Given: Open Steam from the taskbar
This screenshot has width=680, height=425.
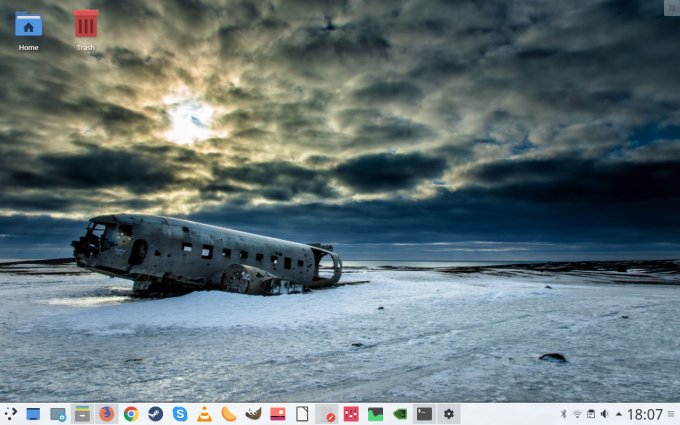Looking at the screenshot, I should pos(155,414).
